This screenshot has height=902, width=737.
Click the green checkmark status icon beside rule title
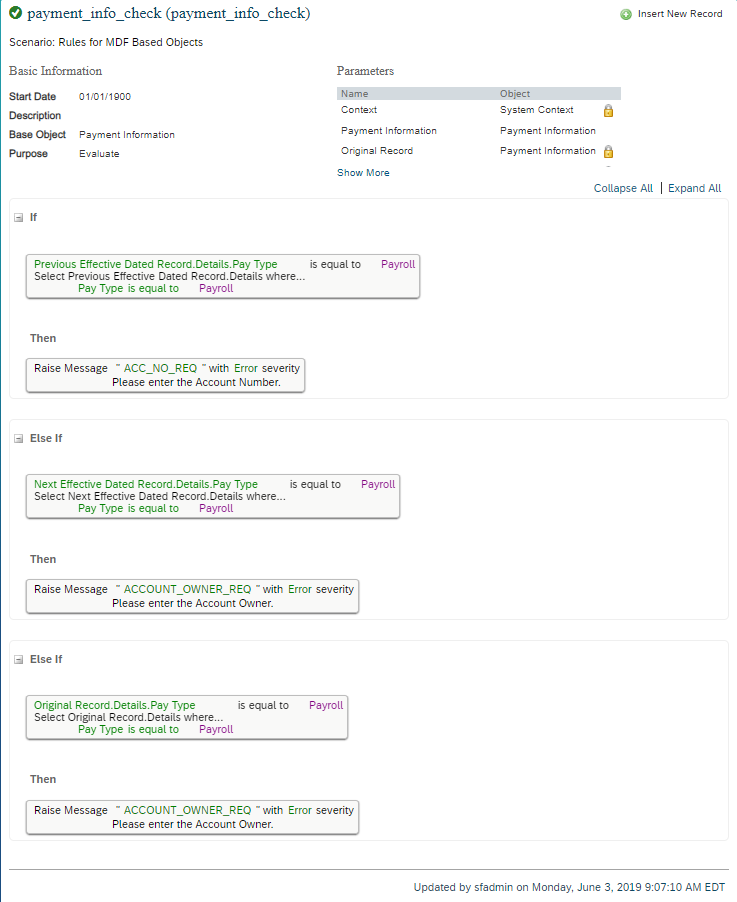[x=16, y=13]
